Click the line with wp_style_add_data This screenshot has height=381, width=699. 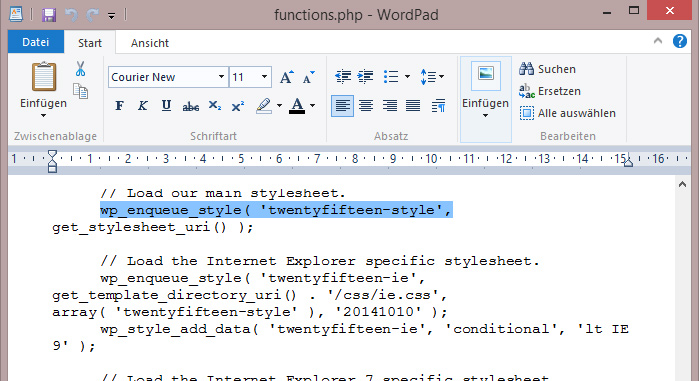point(365,329)
